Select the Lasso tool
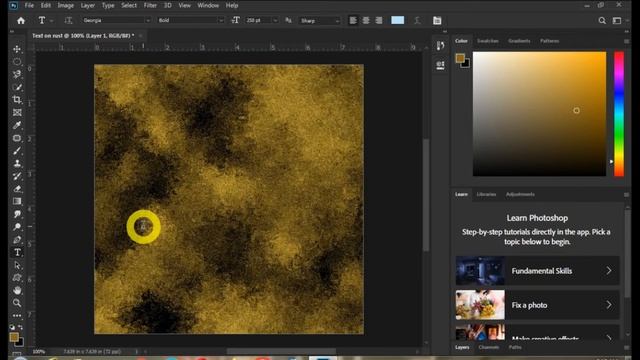The height and width of the screenshot is (360, 640). pyautogui.click(x=17, y=74)
